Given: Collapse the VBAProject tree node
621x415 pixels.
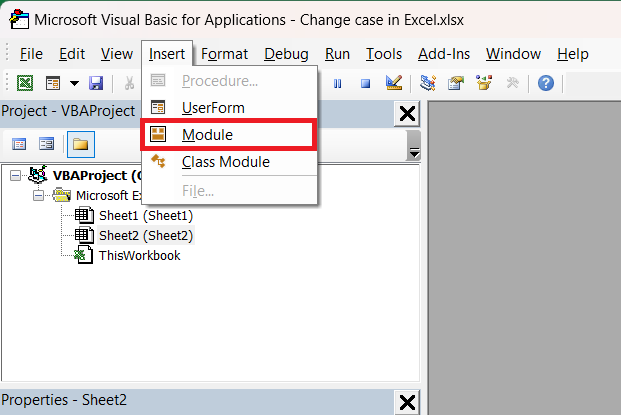Looking at the screenshot, I should point(15,175).
